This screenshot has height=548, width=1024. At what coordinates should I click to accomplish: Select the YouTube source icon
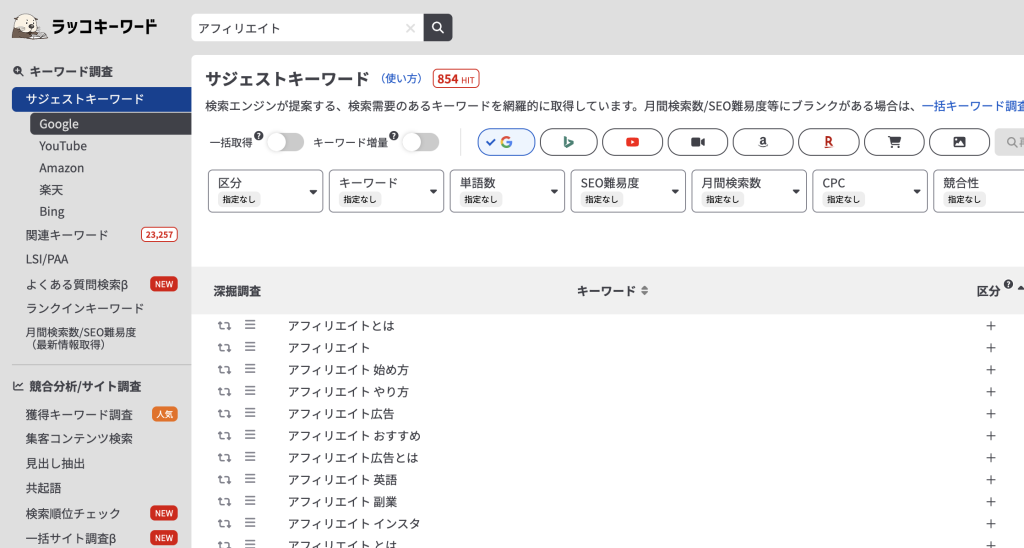click(x=632, y=142)
